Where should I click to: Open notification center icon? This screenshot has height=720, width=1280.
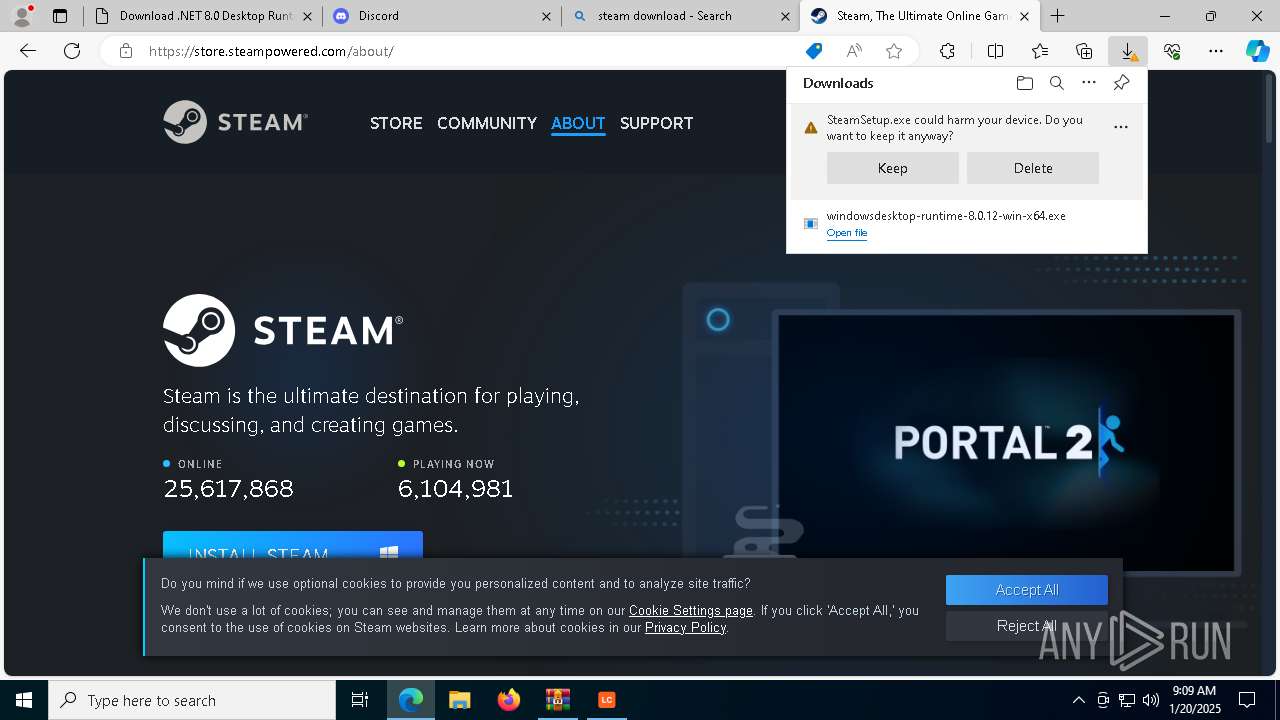[x=1247, y=700]
